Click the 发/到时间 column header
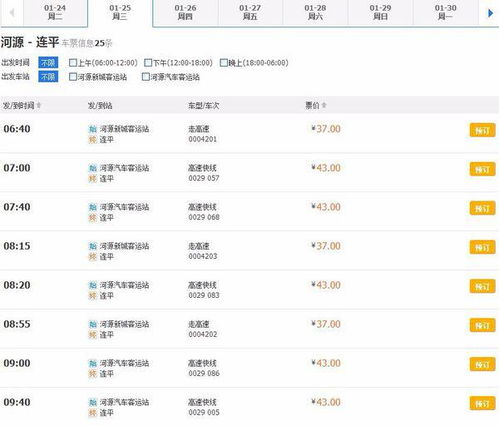 point(19,106)
